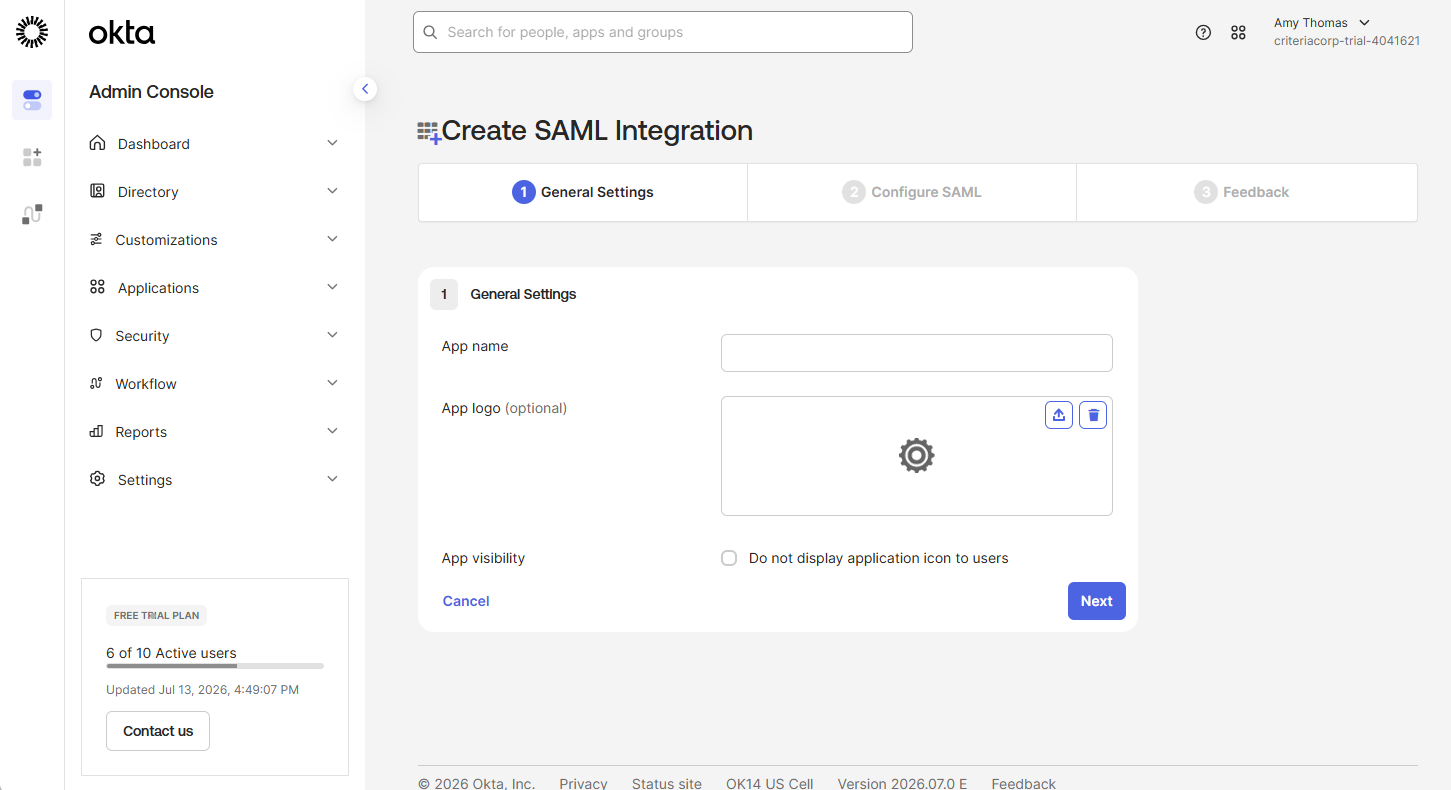The width and height of the screenshot is (1451, 790).
Task: Open the workflows connector icon in left rail
Action: tap(32, 214)
